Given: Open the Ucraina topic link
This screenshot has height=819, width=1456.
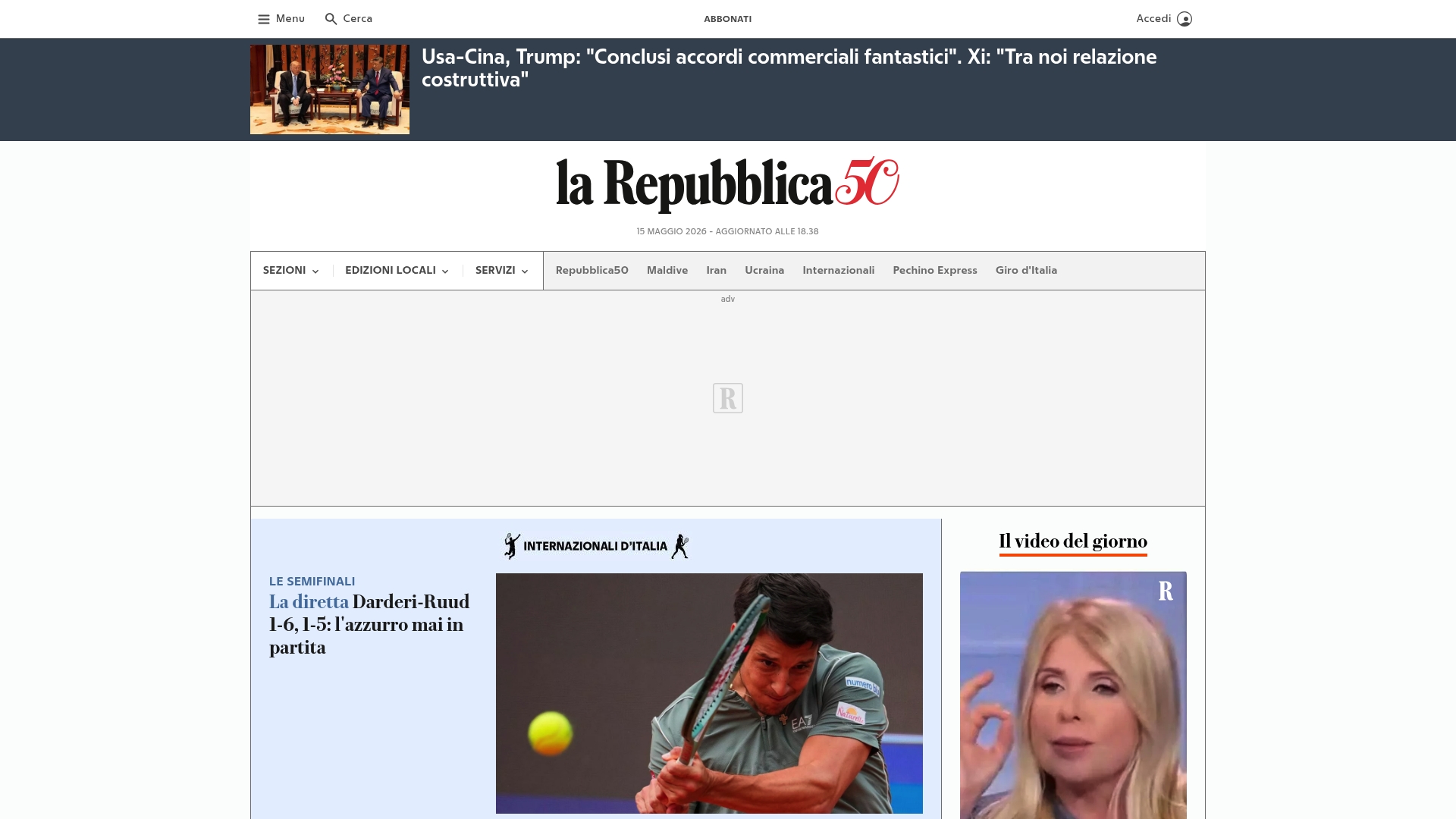Looking at the screenshot, I should pos(764,271).
